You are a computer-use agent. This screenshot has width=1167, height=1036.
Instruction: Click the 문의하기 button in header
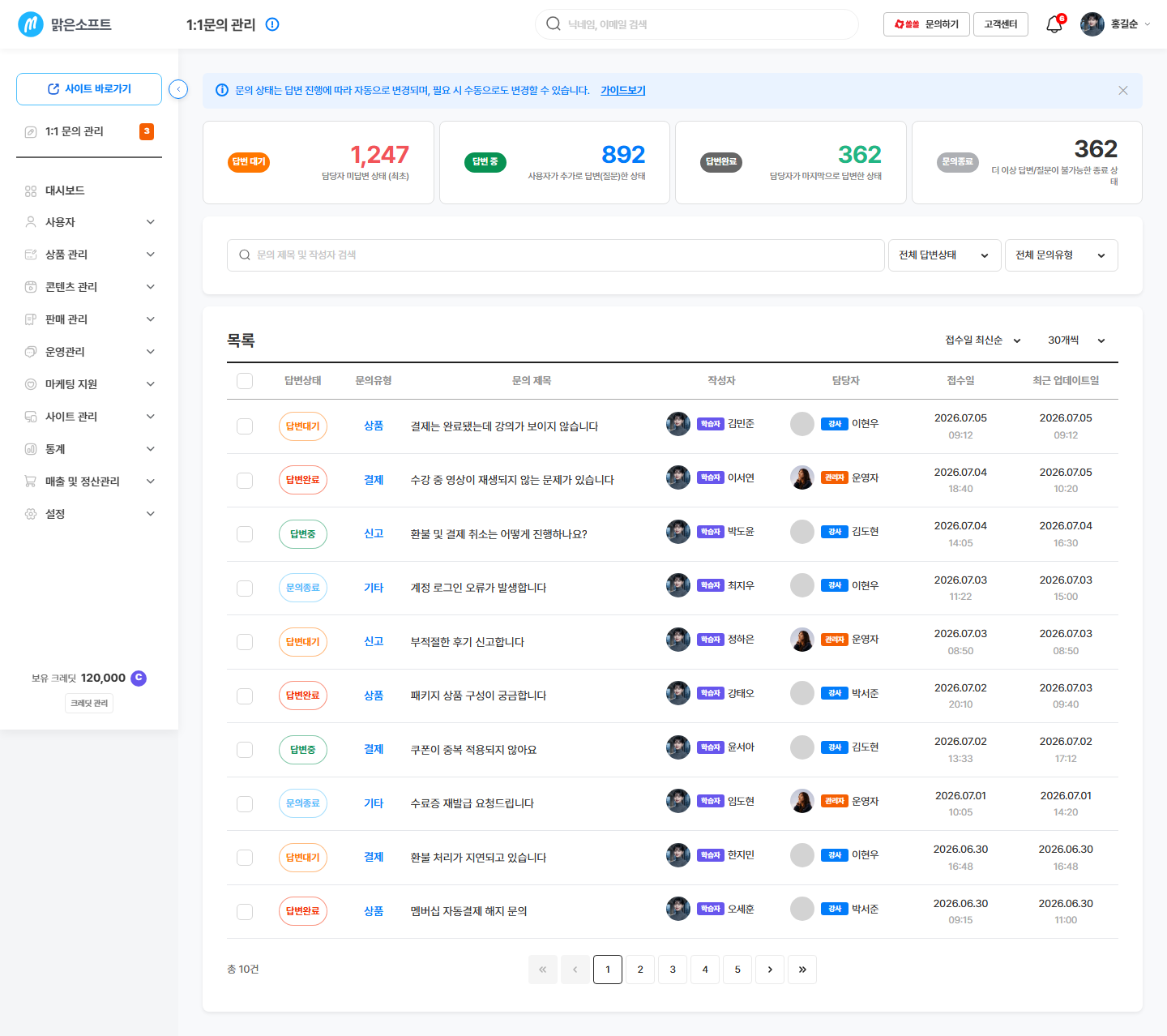926,24
